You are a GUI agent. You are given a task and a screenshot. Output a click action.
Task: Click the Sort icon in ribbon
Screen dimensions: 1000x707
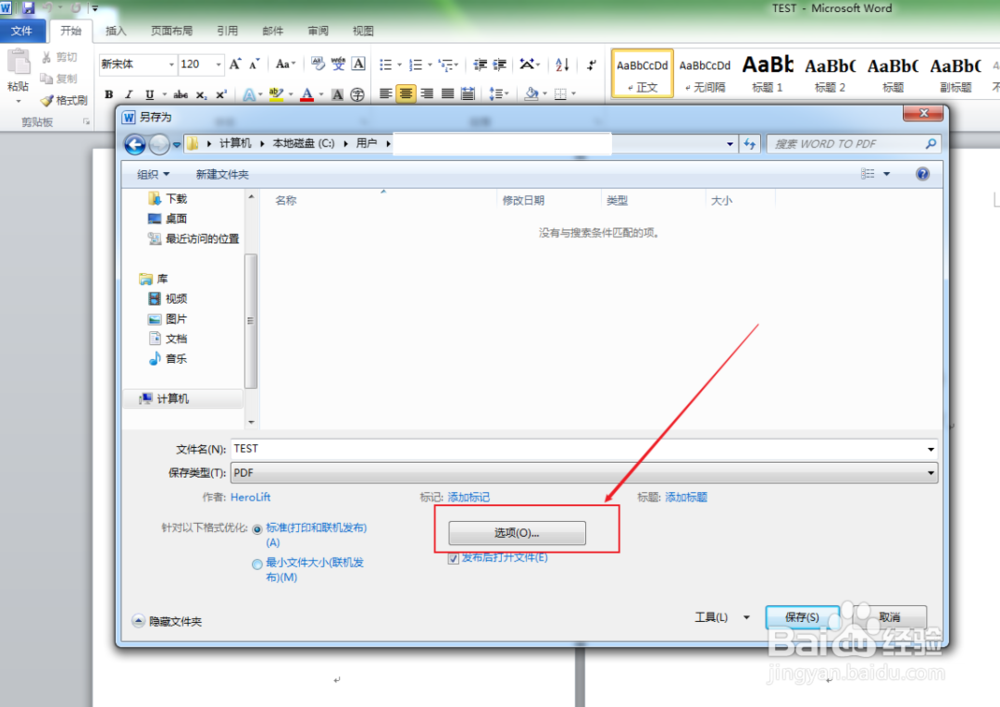tap(562, 64)
